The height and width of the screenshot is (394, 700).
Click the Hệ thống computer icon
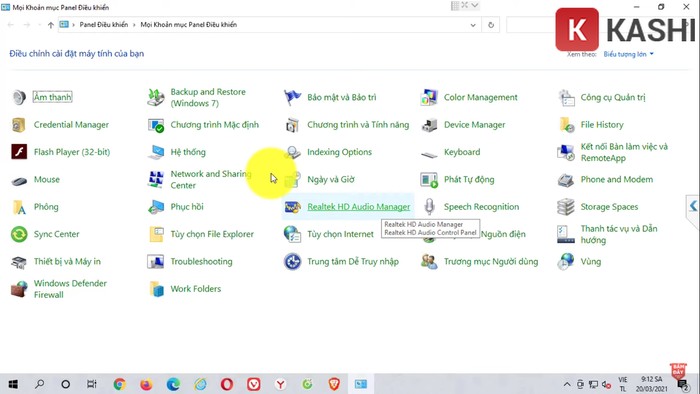pos(156,152)
